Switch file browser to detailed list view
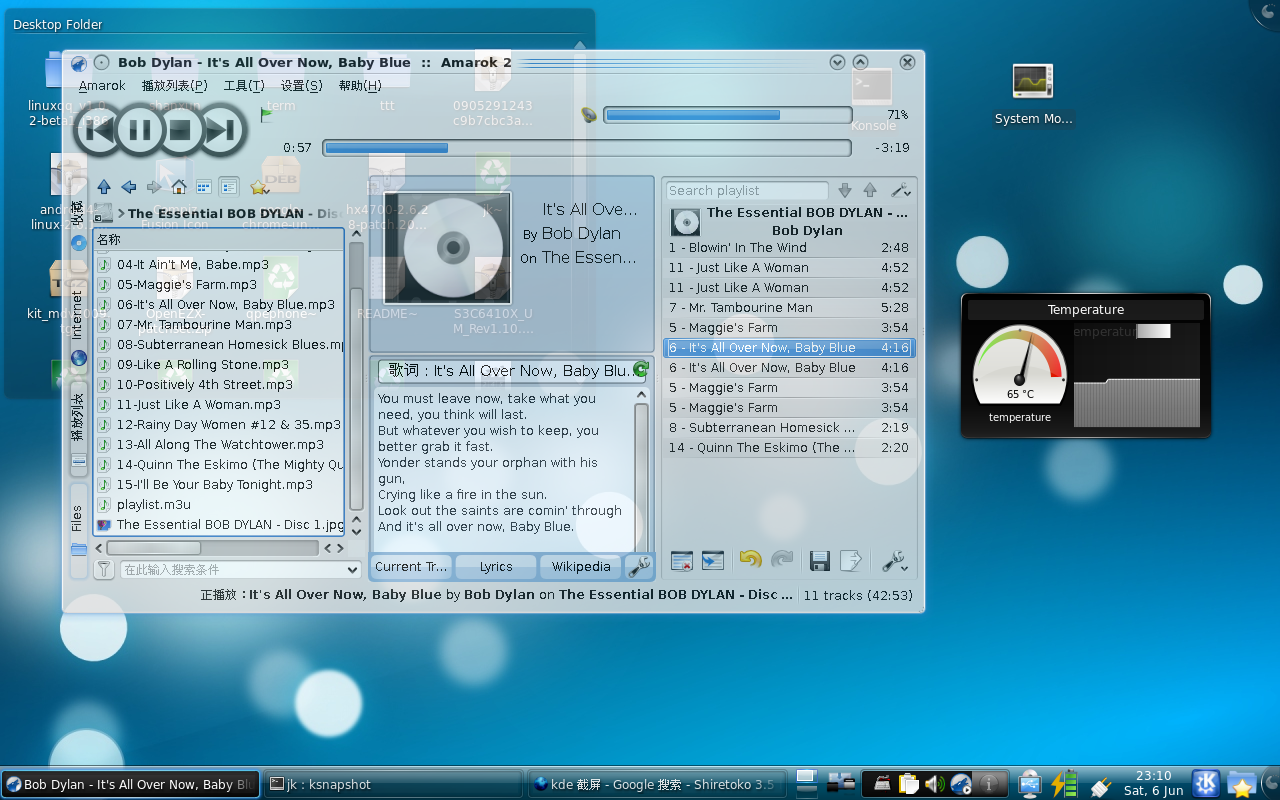This screenshot has height=800, width=1280. point(229,187)
